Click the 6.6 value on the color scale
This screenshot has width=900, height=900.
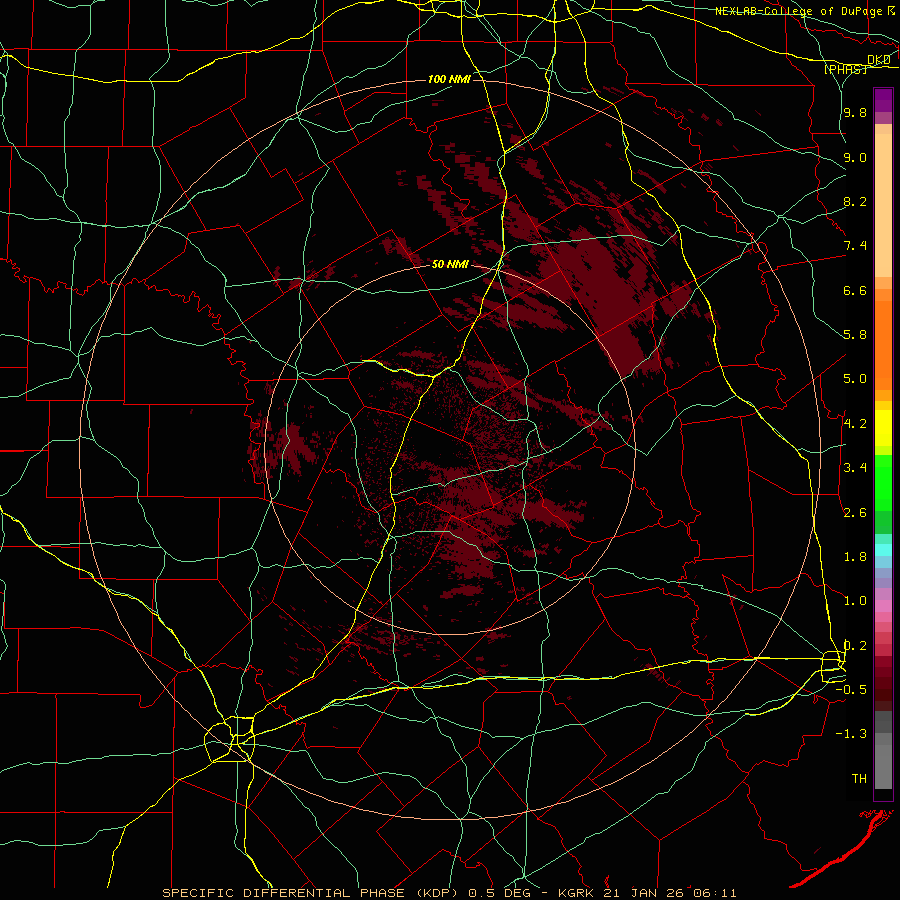pyautogui.click(x=855, y=290)
